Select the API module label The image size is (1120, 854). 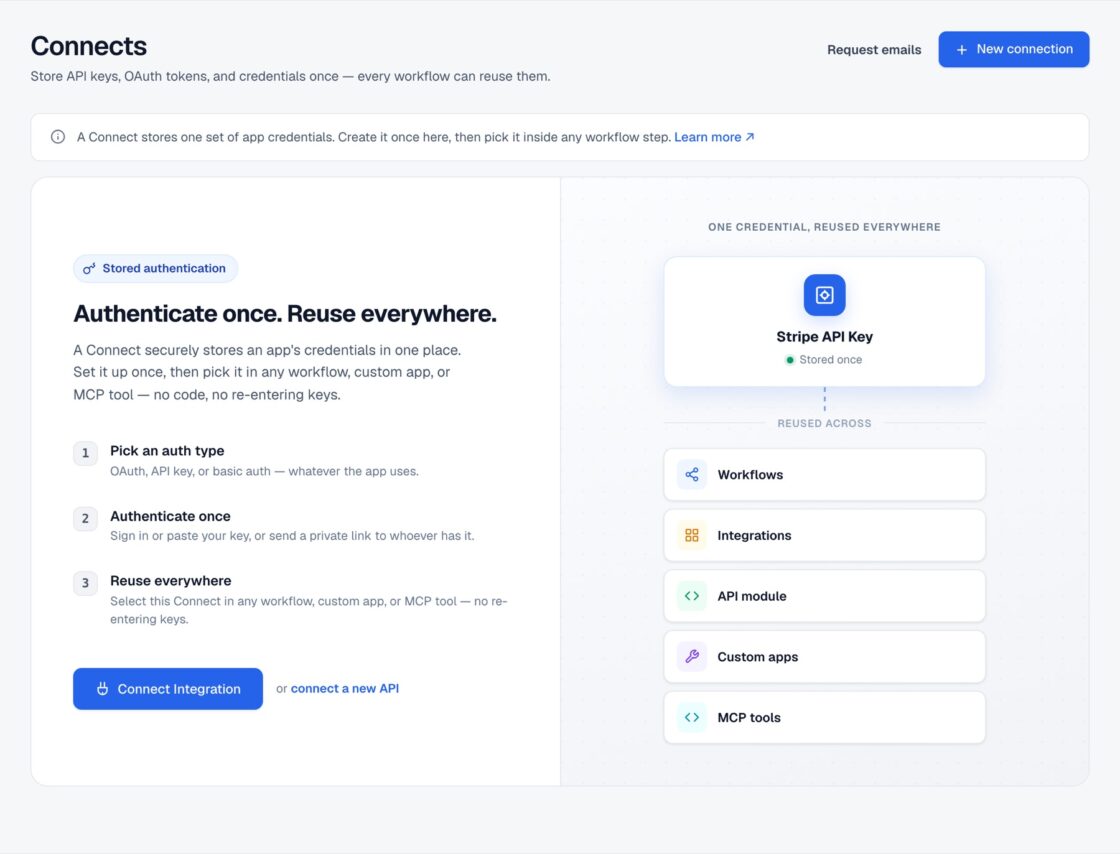click(x=751, y=596)
